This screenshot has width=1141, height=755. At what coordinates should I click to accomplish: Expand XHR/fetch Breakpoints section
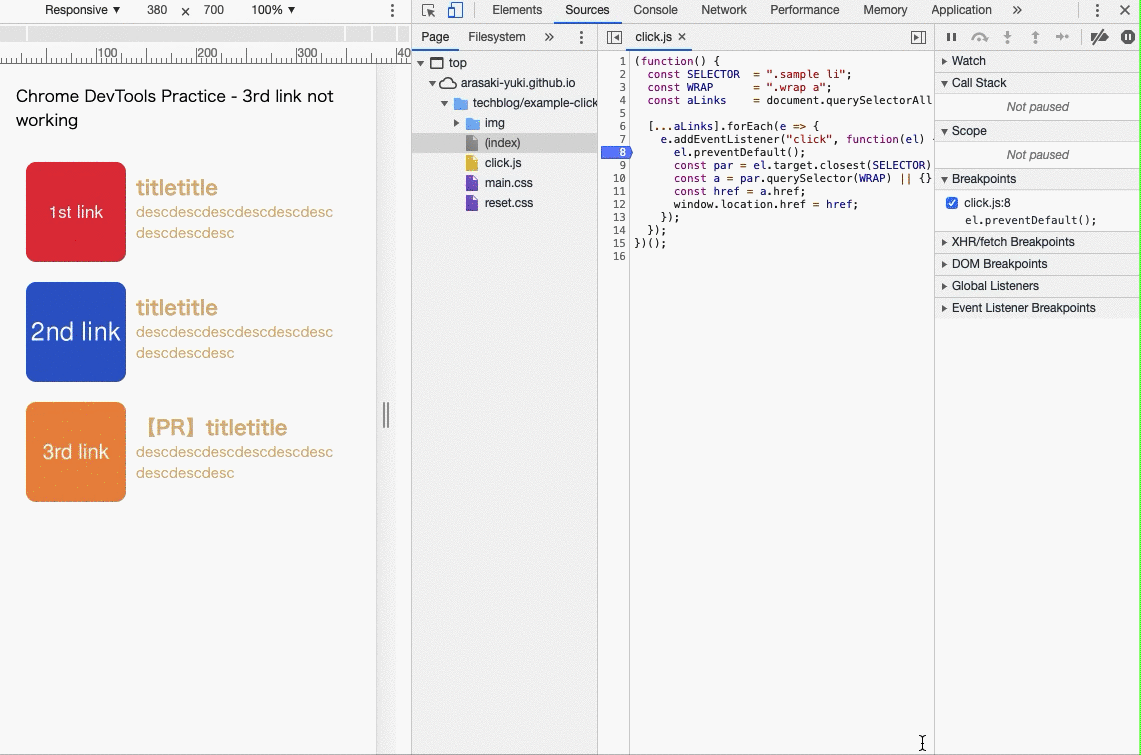[x=1012, y=242]
